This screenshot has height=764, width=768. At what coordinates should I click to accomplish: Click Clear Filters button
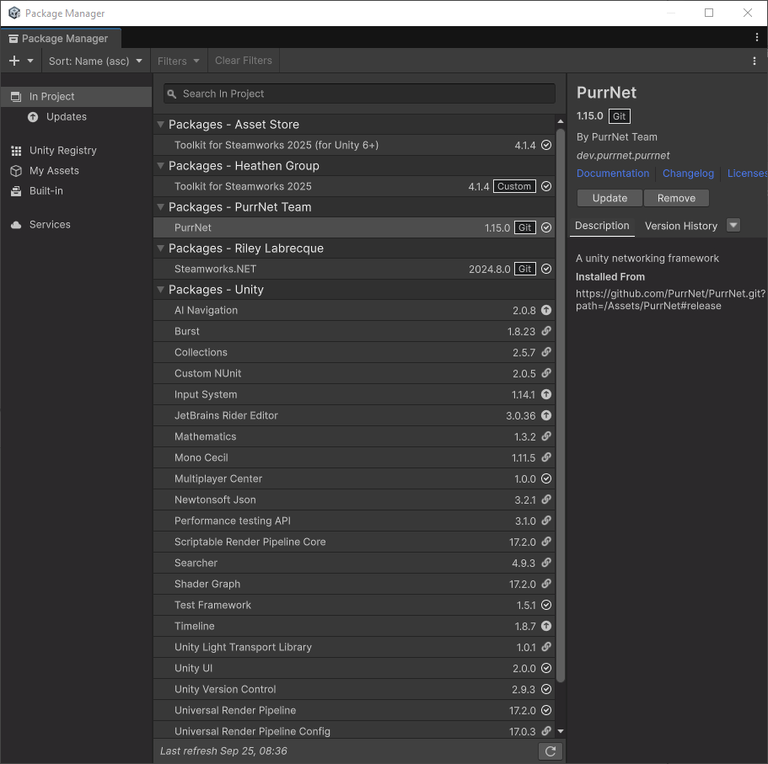[x=243, y=61]
